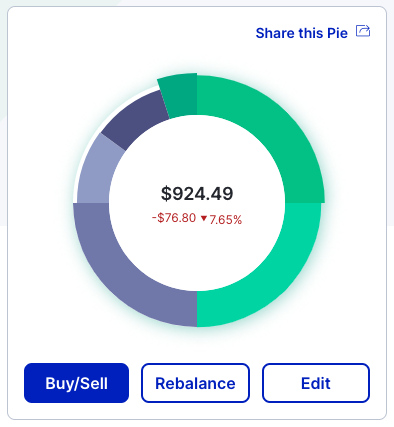The width and height of the screenshot is (394, 427).
Task: Click the red down-triangle loss indicator
Action: coord(204,218)
